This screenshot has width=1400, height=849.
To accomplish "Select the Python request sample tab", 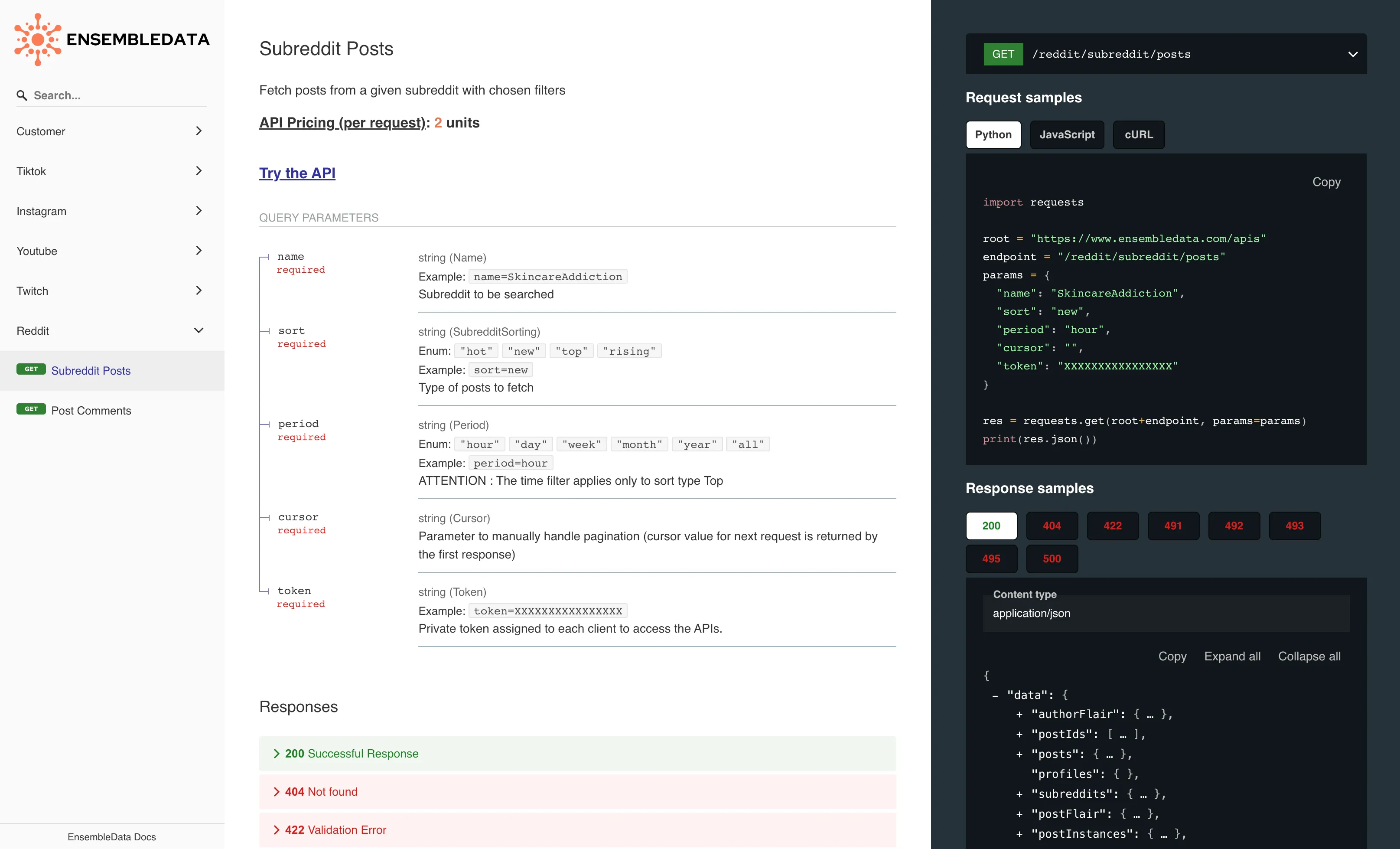I will tap(993, 135).
